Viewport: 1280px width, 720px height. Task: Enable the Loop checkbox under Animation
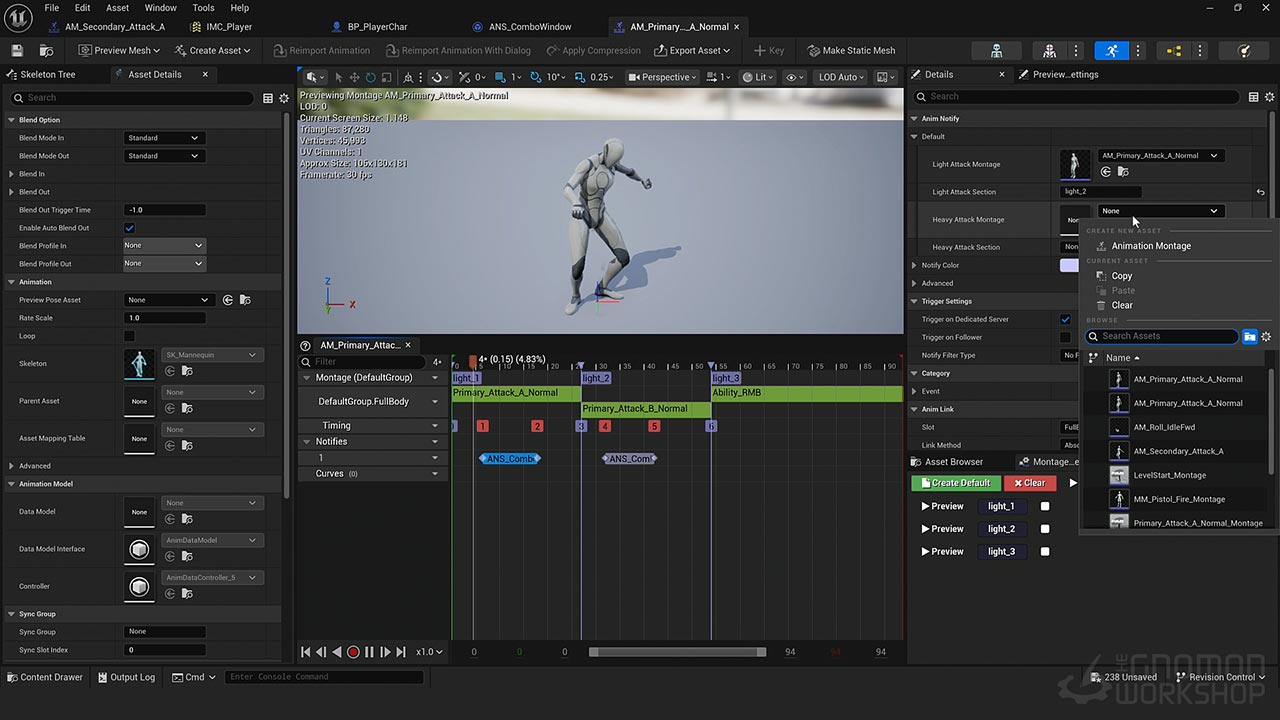click(129, 336)
